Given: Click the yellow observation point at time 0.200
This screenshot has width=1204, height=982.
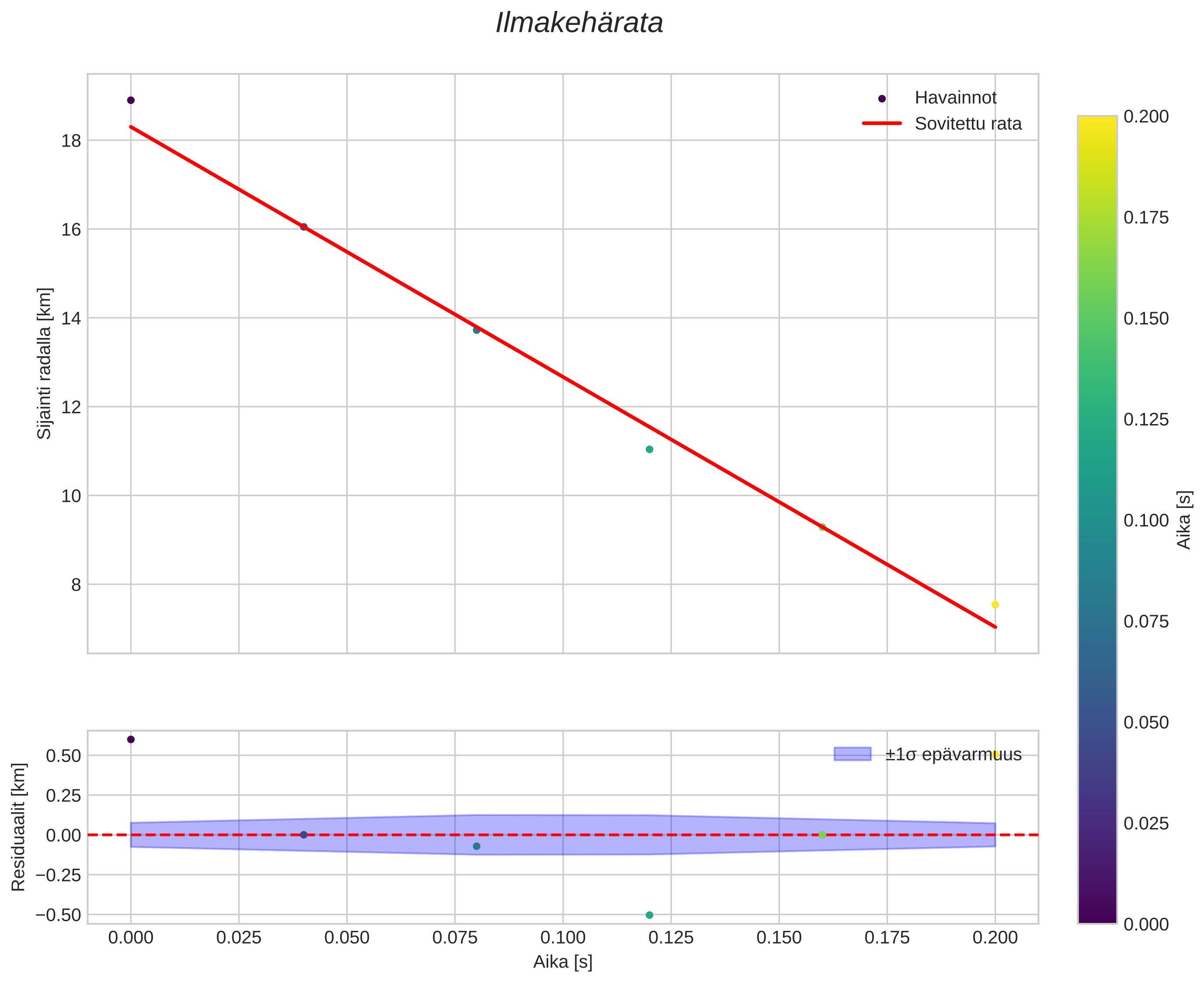Looking at the screenshot, I should click(995, 605).
